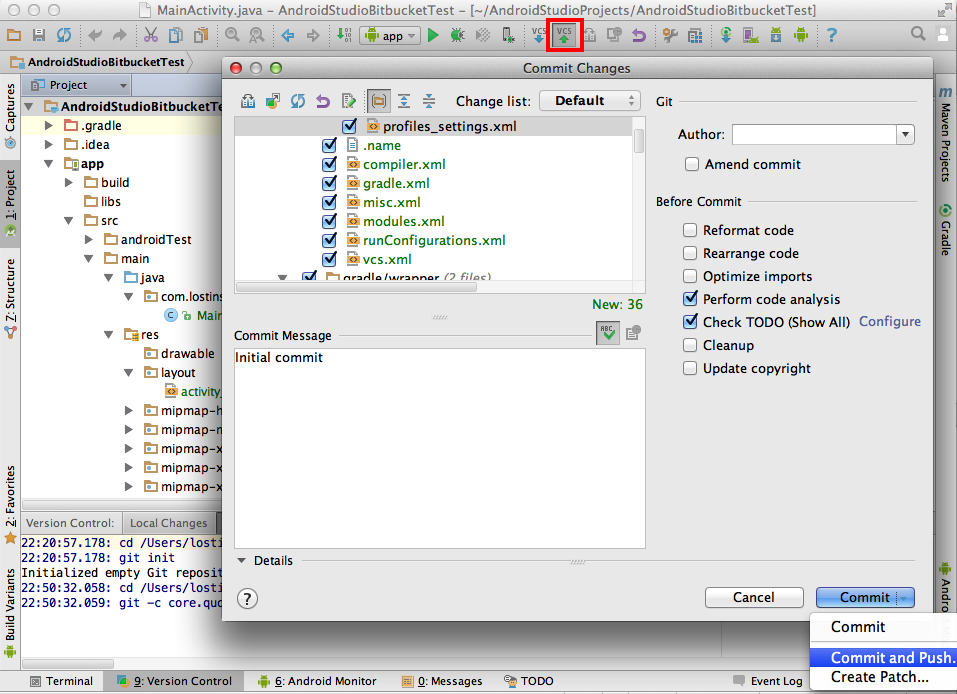
Task: Click the spell check icon above commit message
Action: (607, 334)
